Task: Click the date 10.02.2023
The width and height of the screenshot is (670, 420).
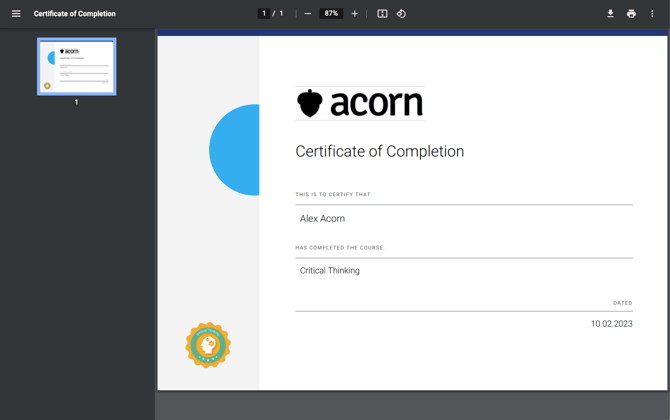Action: (x=611, y=324)
